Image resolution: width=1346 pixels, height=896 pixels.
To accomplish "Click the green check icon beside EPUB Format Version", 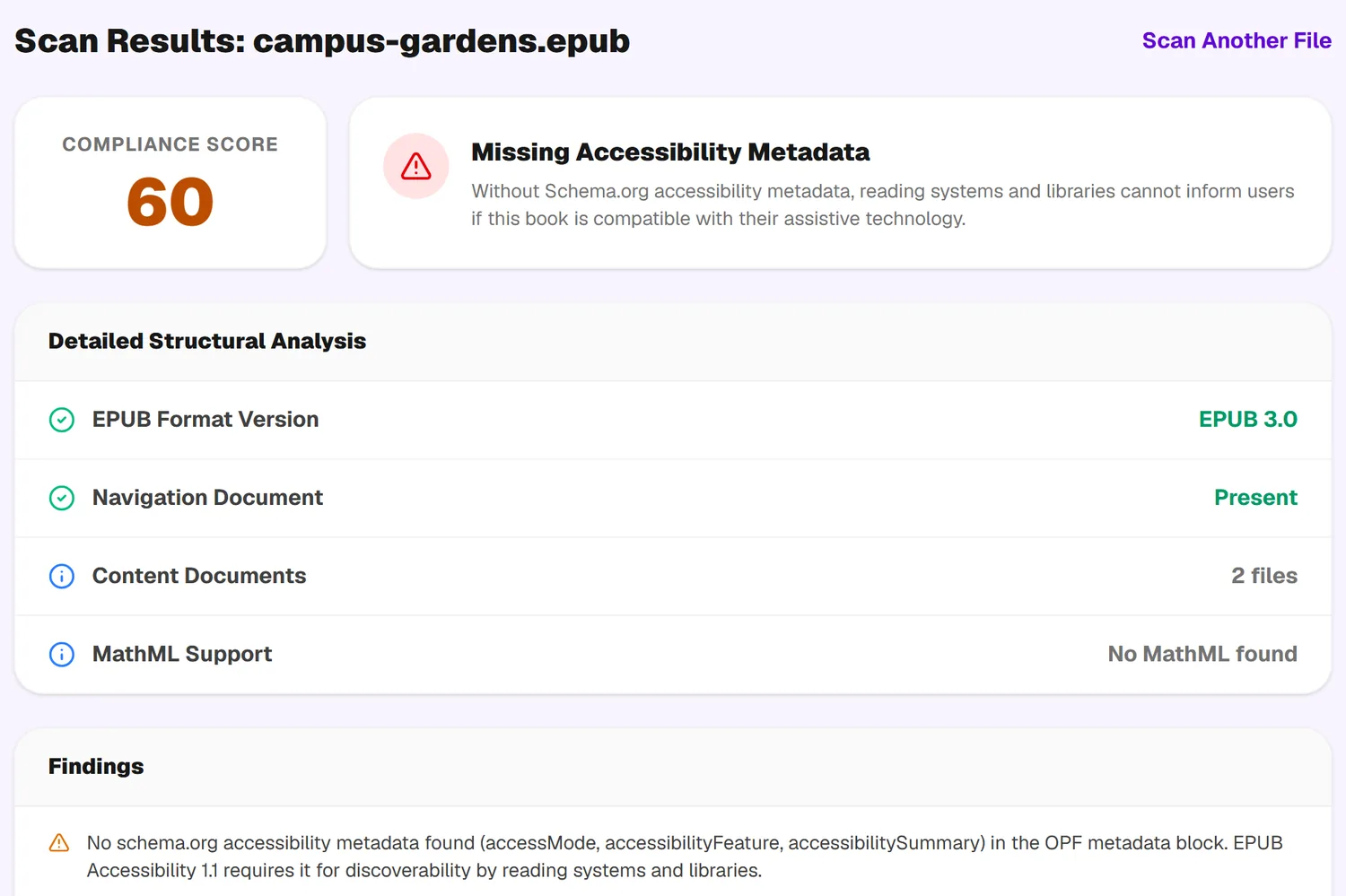I will pyautogui.click(x=62, y=420).
